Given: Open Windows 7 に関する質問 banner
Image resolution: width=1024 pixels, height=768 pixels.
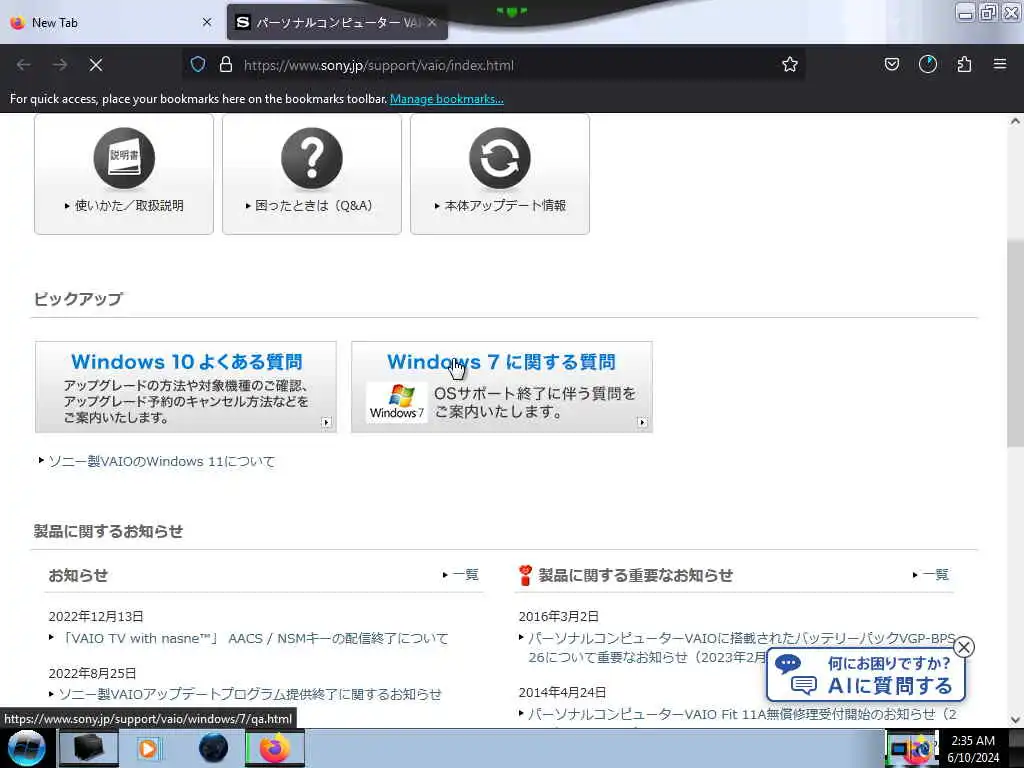Looking at the screenshot, I should (x=502, y=387).
